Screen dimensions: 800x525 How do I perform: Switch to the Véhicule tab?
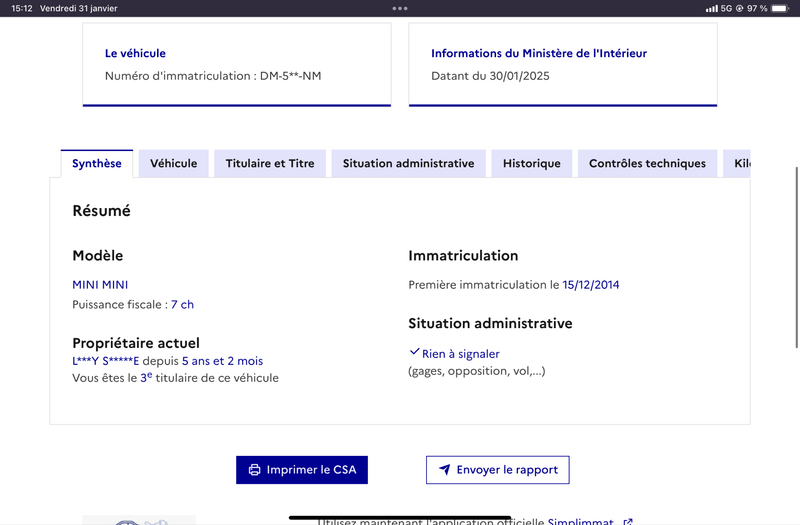tap(173, 163)
